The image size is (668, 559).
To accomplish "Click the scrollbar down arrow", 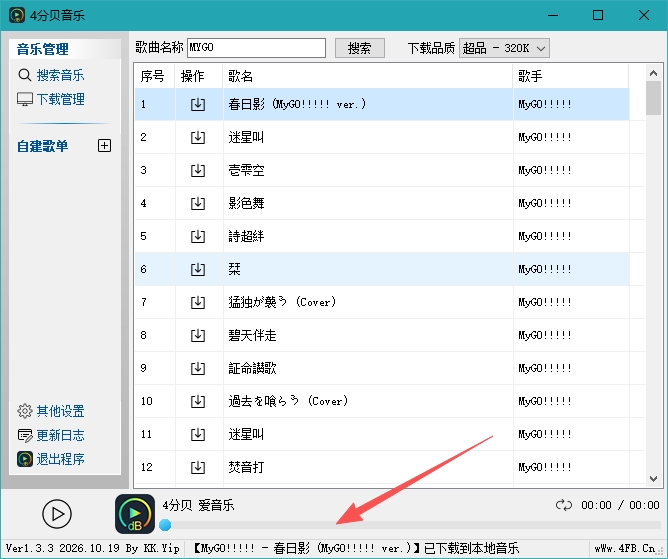I will point(653,478).
